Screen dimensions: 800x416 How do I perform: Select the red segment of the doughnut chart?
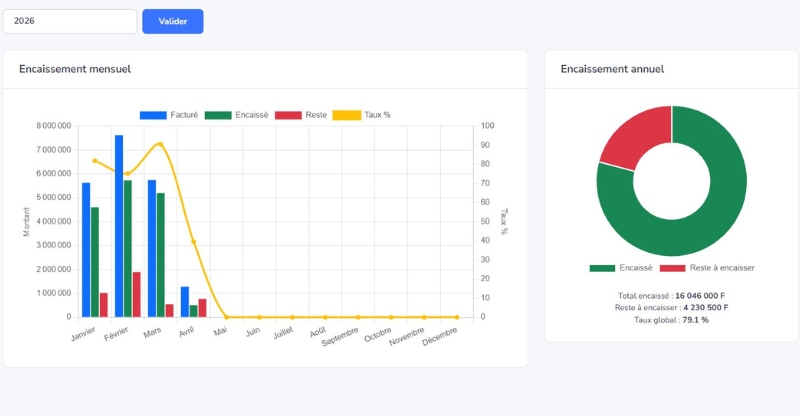coord(632,135)
